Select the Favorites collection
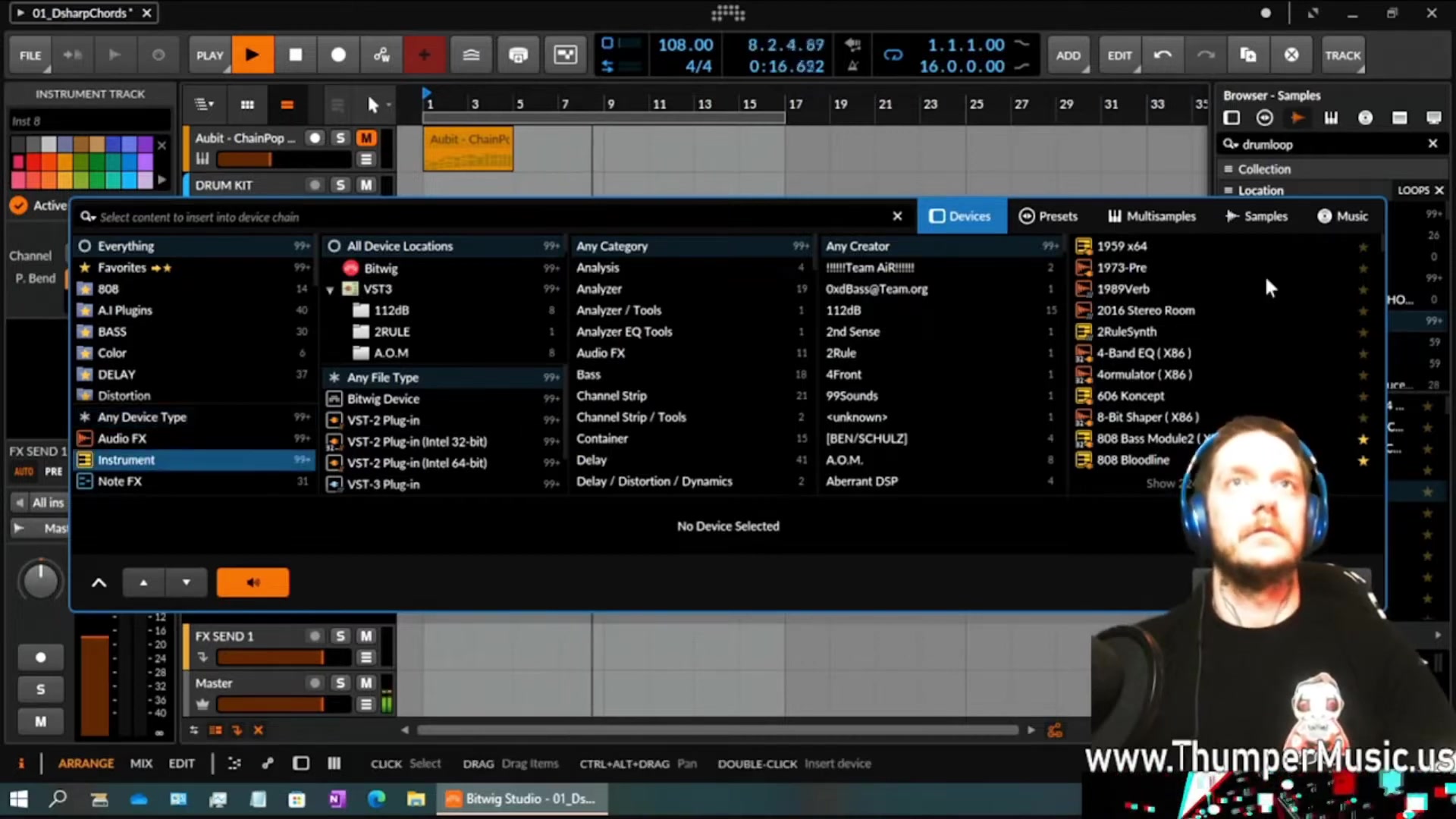Screen dimensions: 1456x819 [x=194, y=268]
